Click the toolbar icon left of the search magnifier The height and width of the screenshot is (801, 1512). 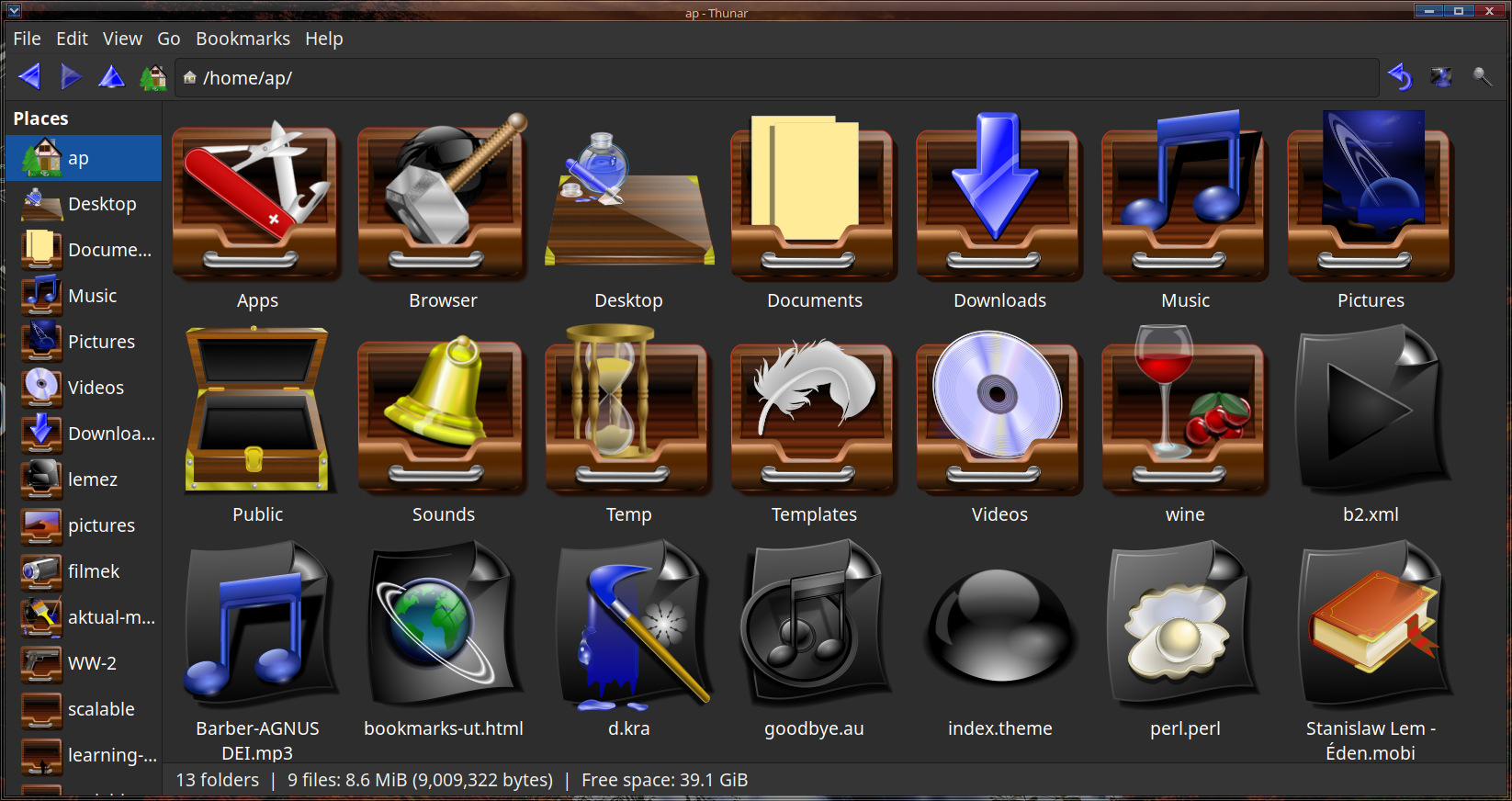(1441, 77)
